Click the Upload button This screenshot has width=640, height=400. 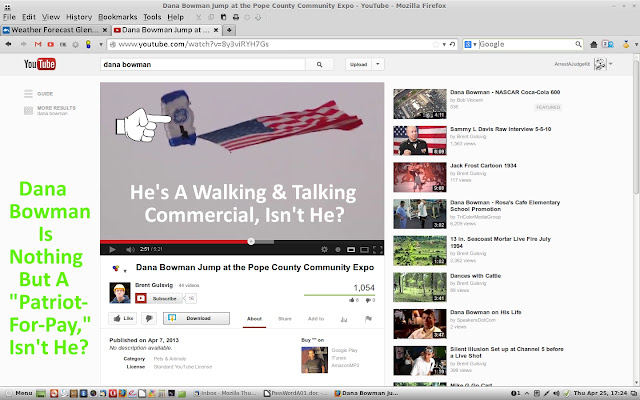358,64
